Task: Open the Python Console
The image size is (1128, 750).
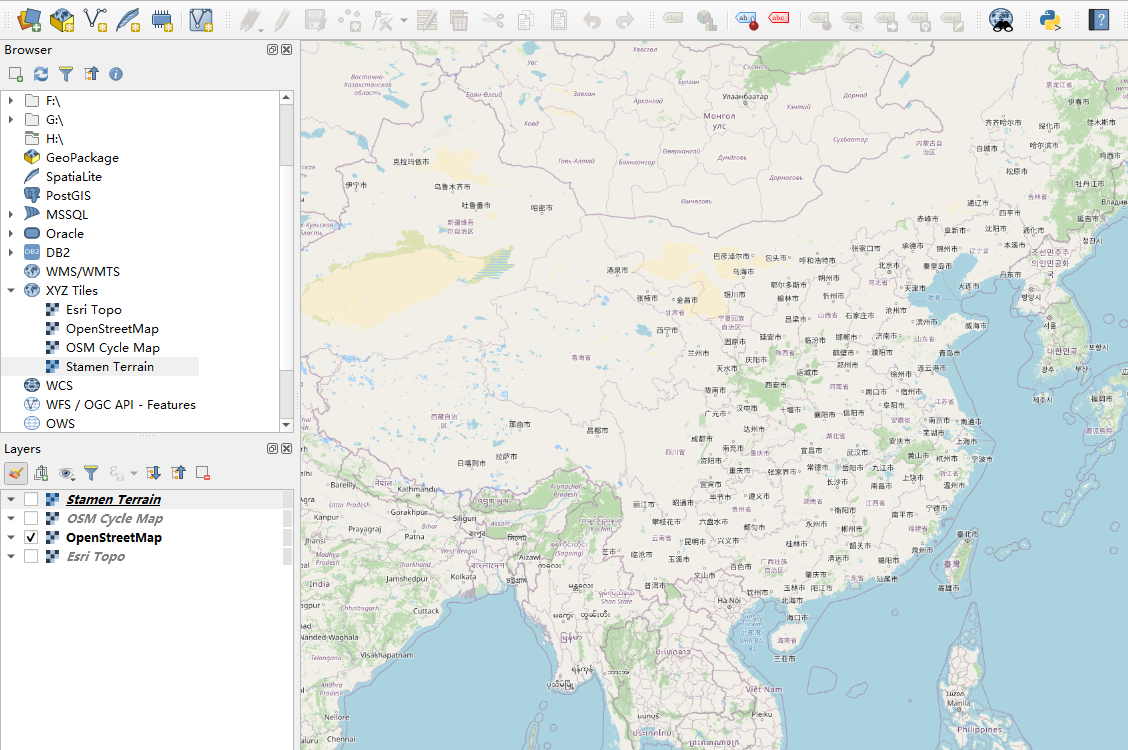Action: tap(1049, 18)
